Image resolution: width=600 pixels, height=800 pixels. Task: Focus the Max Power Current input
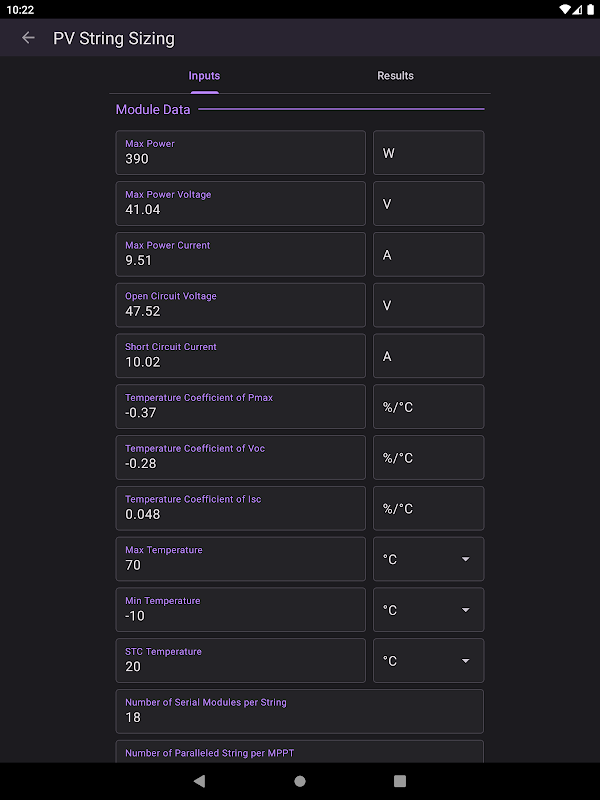[x=240, y=254]
